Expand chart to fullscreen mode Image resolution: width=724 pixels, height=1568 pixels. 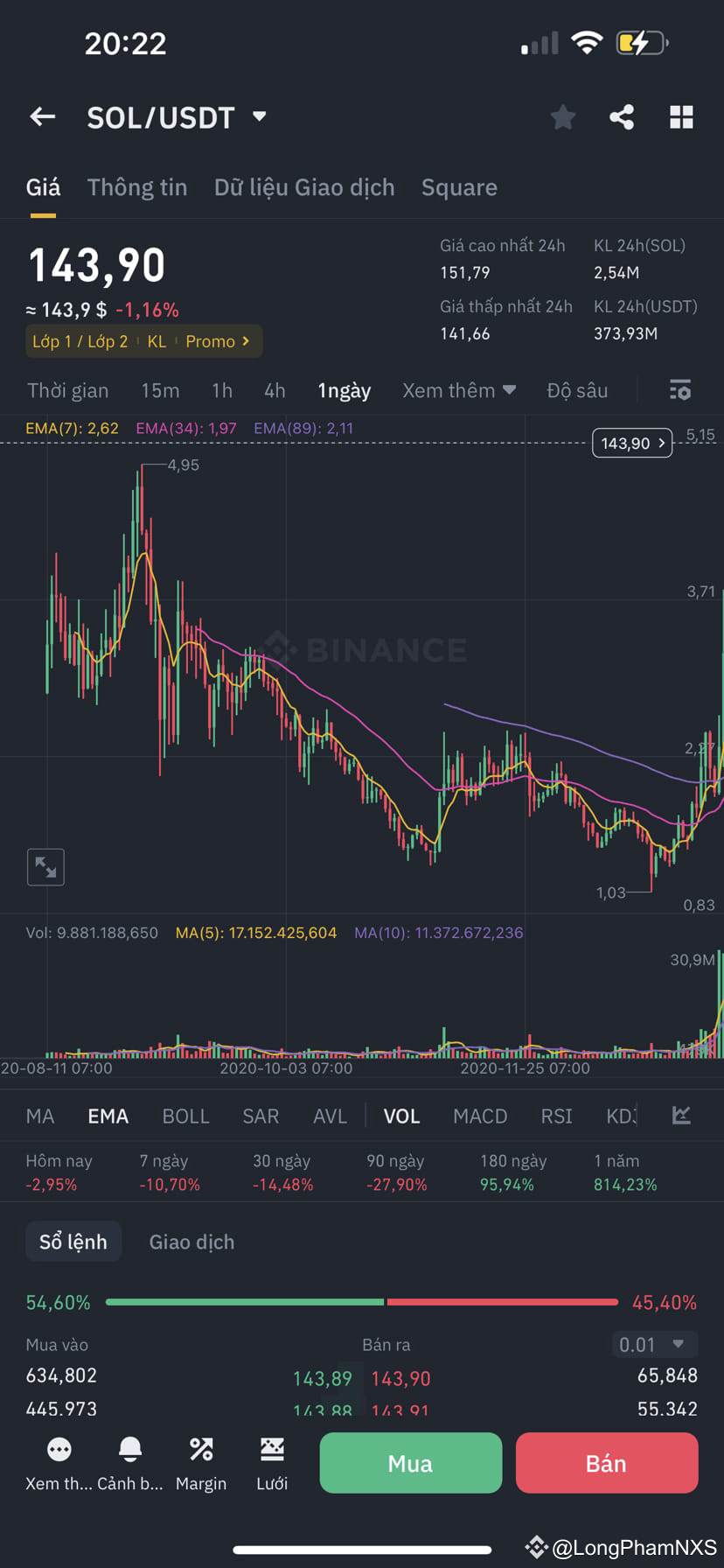pyautogui.click(x=45, y=866)
